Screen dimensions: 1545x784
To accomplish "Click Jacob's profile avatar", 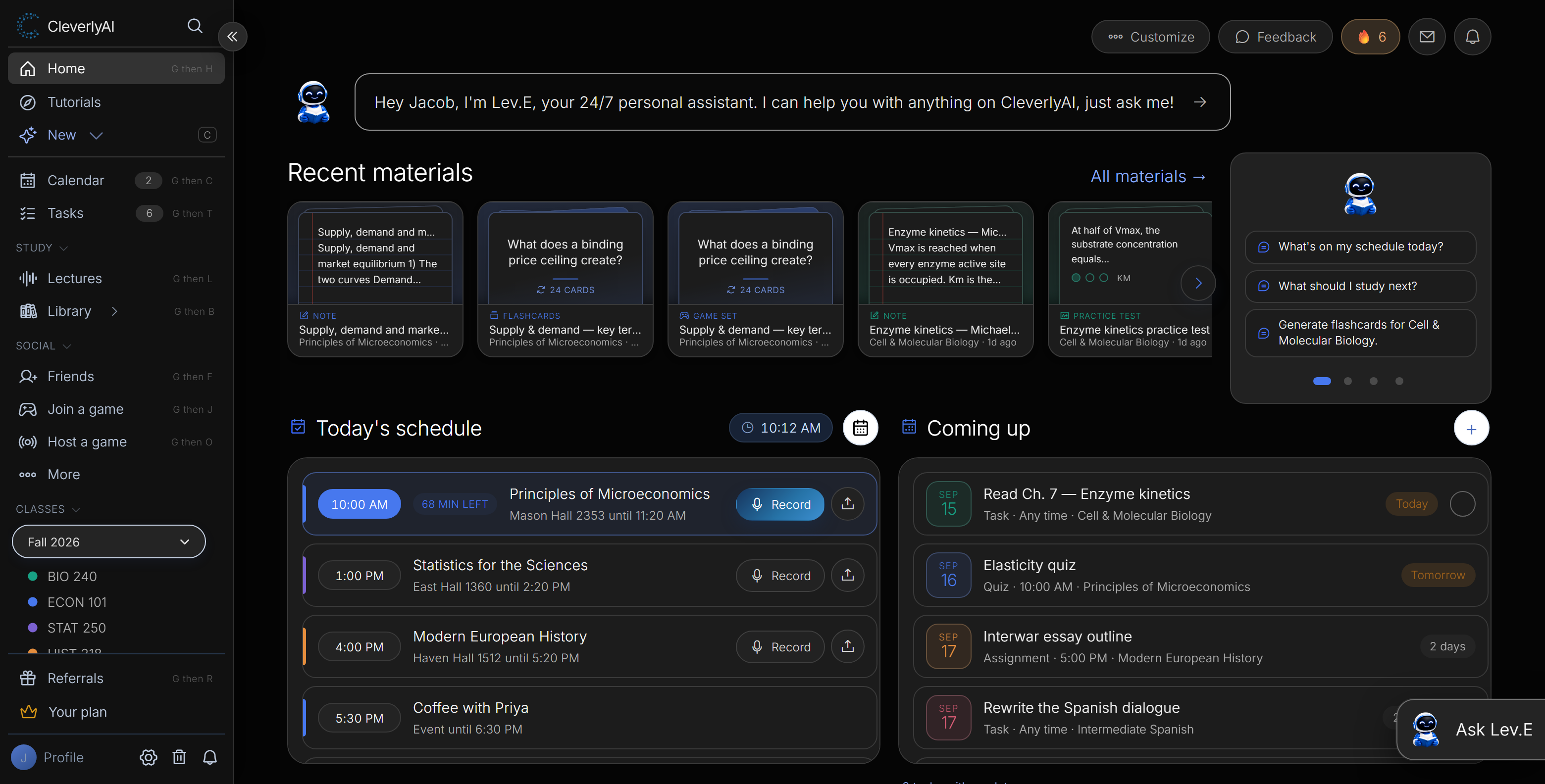I will (x=24, y=758).
